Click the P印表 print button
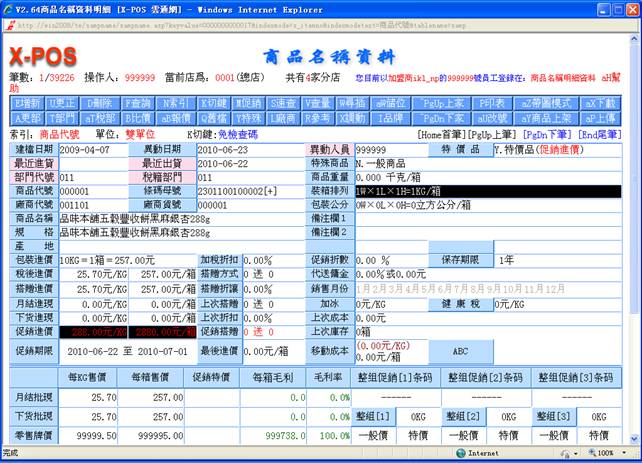This screenshot has width=642, height=463. (493, 103)
